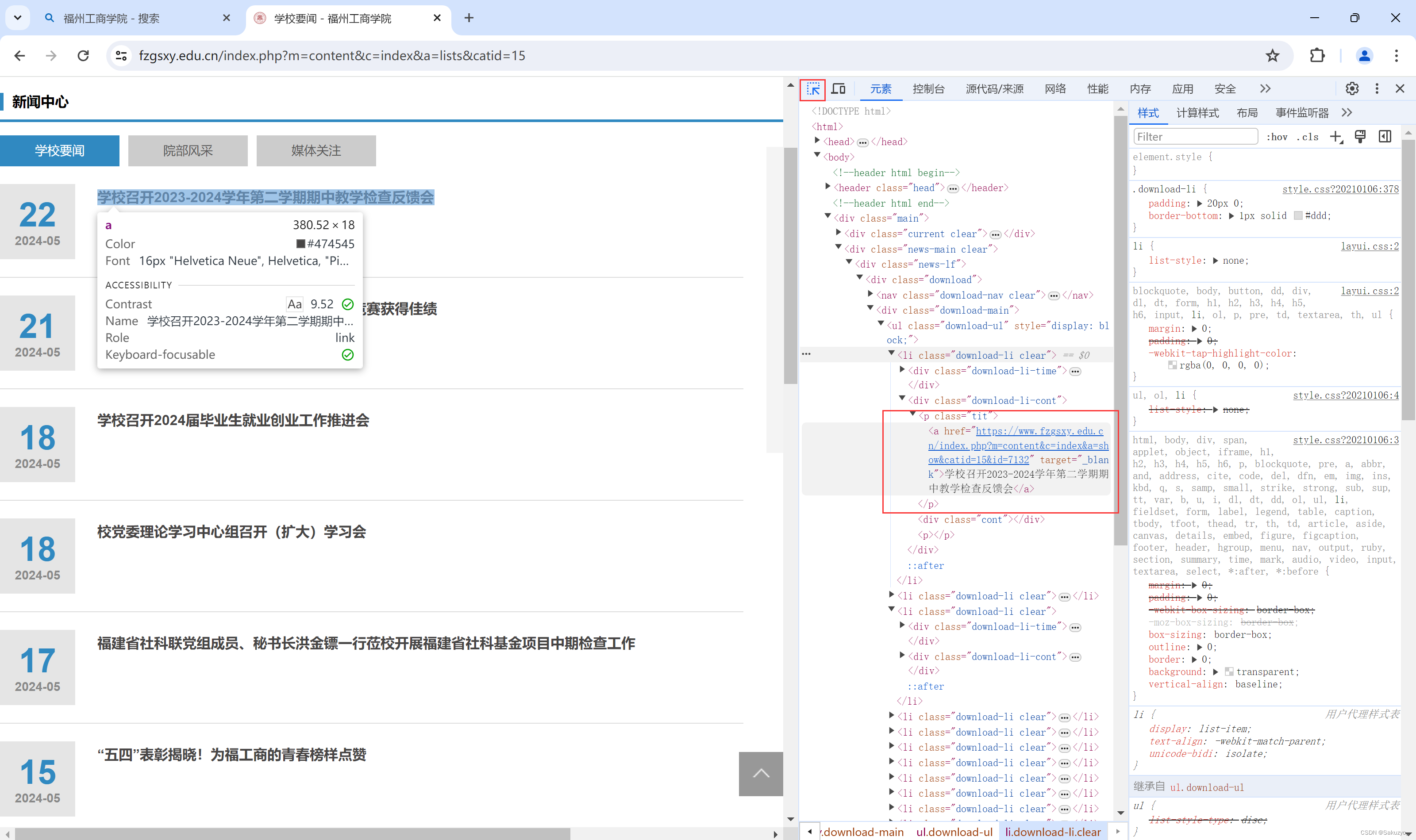The width and height of the screenshot is (1416, 840).
Task: Select the 院部风采 news category
Action: point(188,150)
